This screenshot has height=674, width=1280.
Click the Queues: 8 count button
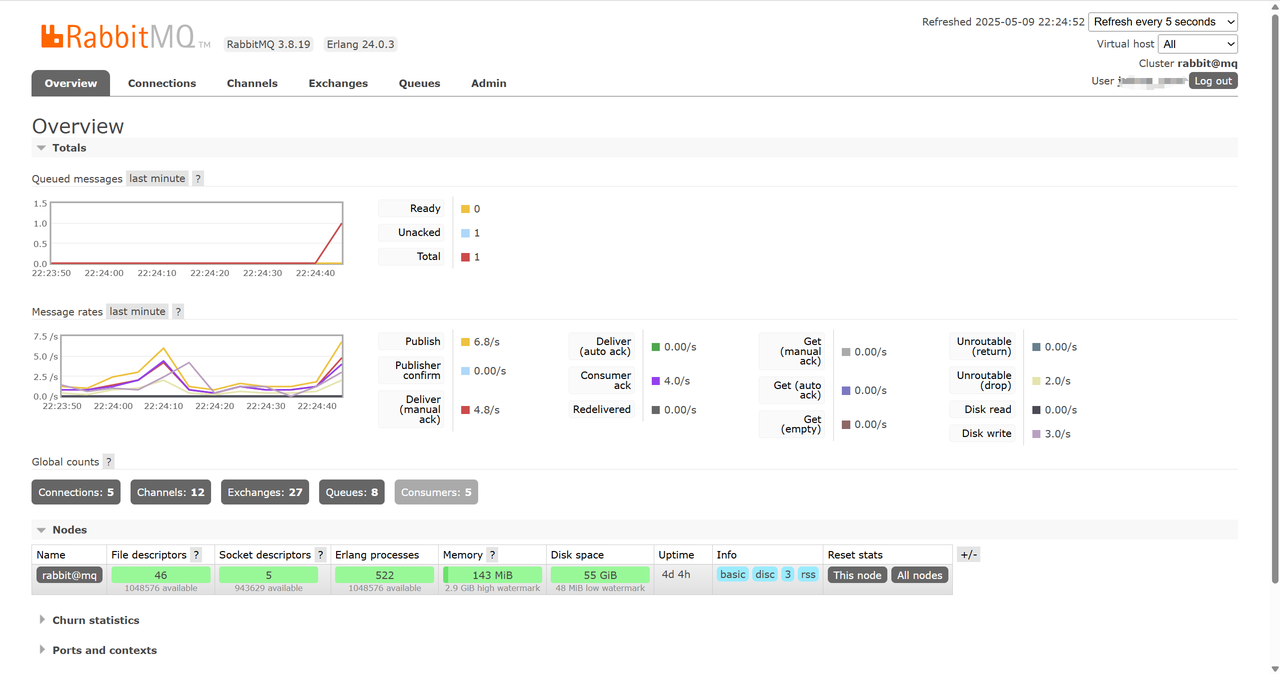[x=352, y=492]
